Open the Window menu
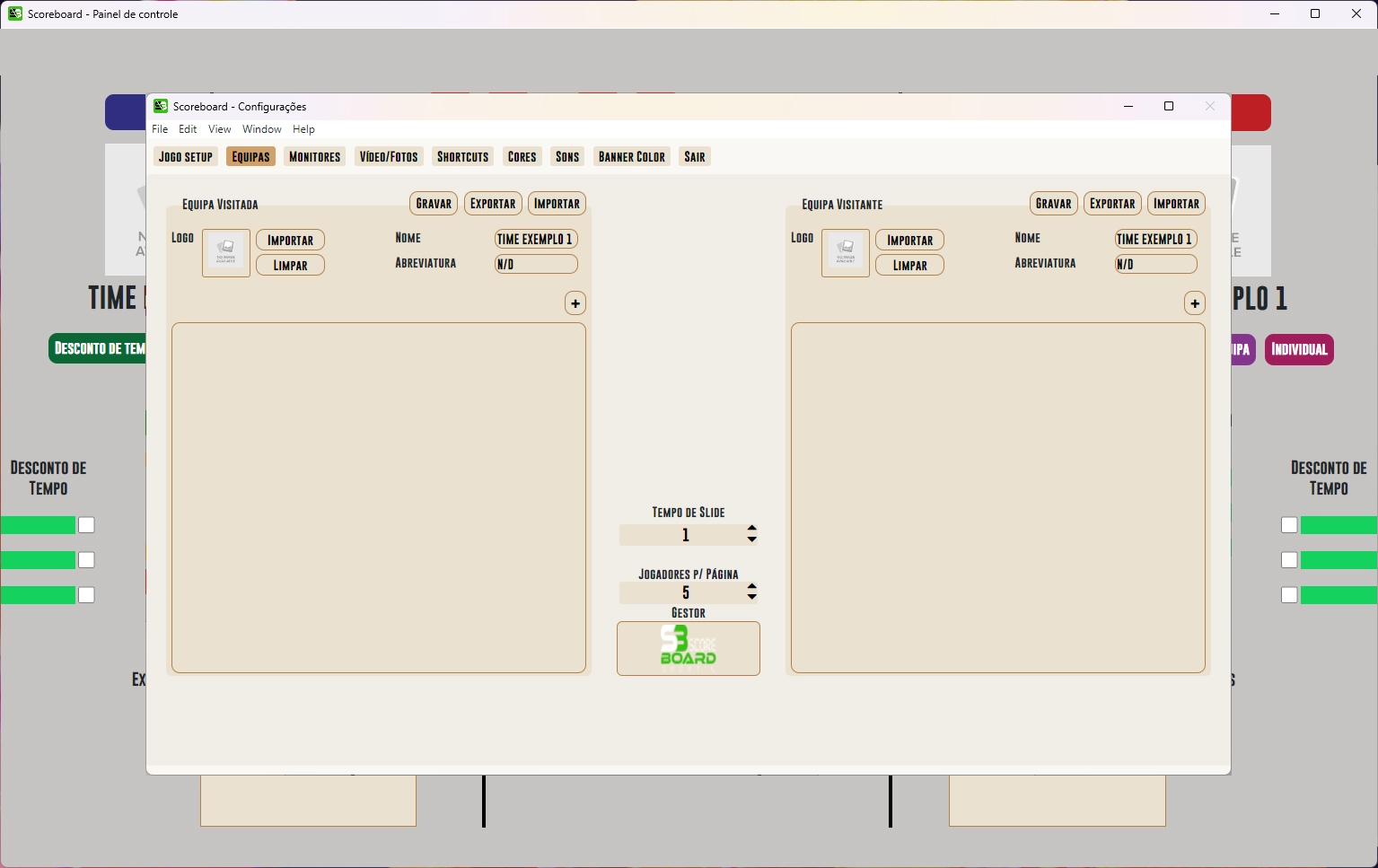 coord(262,129)
